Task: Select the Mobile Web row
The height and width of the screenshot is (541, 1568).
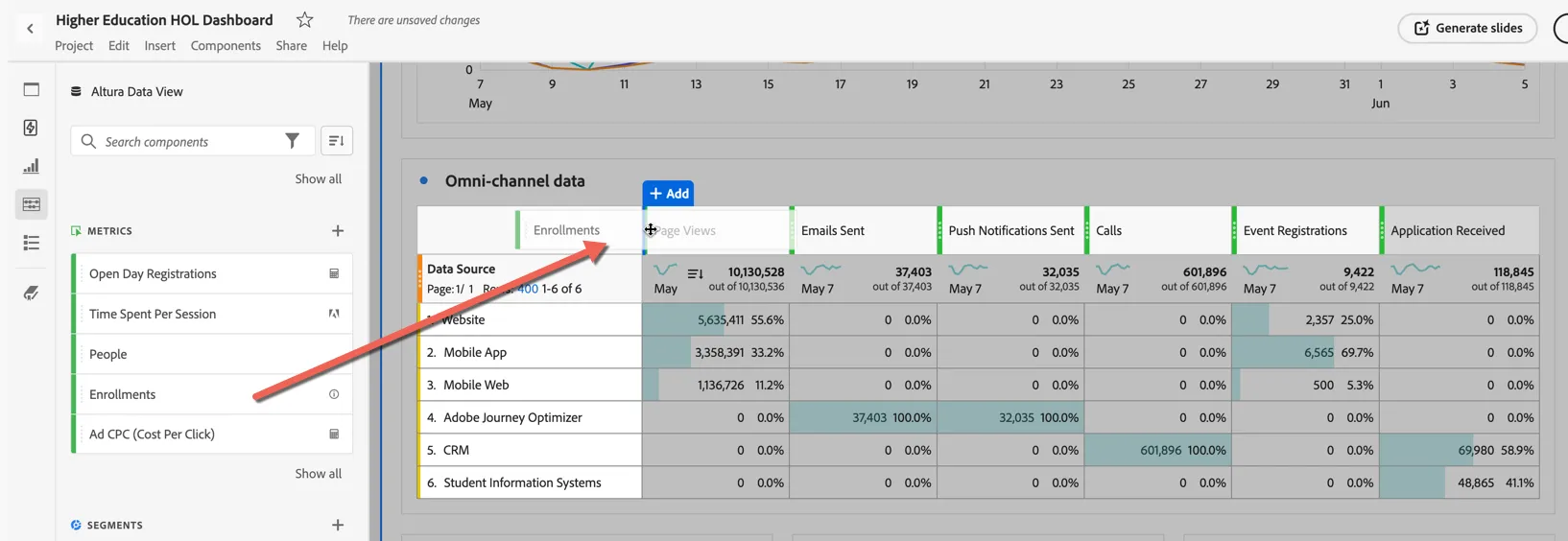Action: pyautogui.click(x=530, y=385)
